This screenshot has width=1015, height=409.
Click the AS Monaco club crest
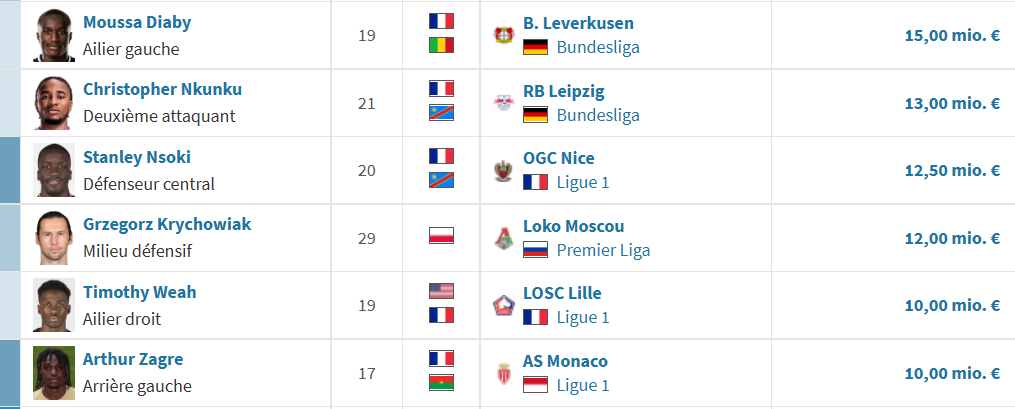[503, 373]
